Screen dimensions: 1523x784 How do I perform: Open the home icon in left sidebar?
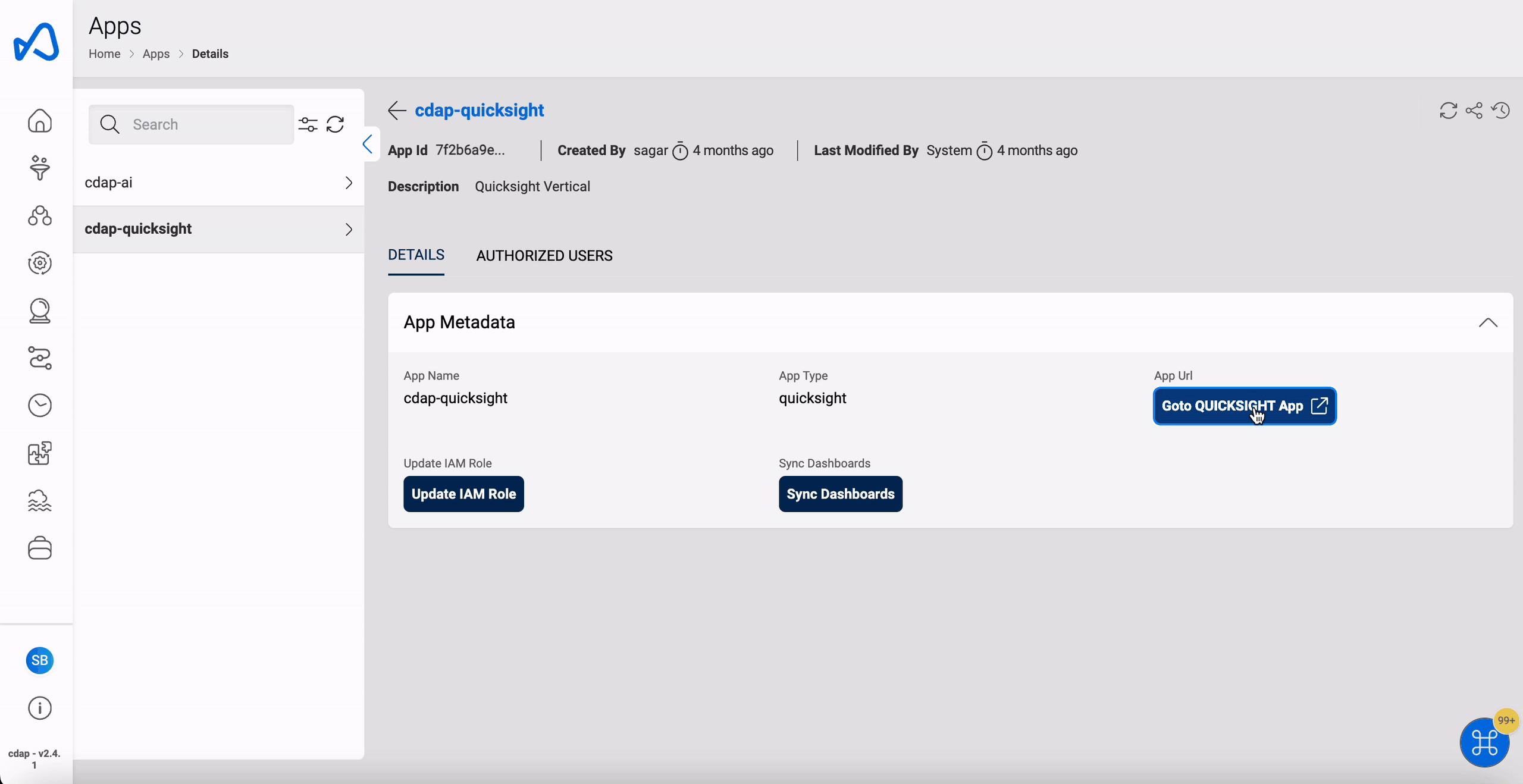pyautogui.click(x=40, y=121)
